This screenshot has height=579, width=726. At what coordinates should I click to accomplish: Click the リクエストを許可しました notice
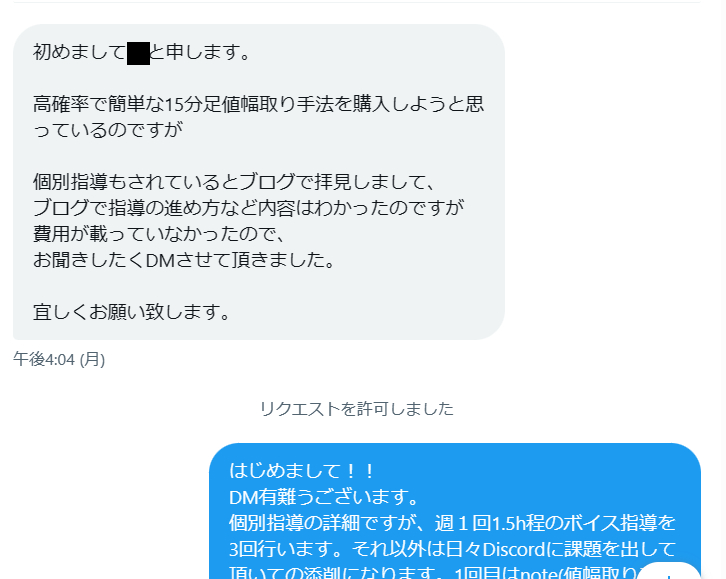[x=357, y=409]
